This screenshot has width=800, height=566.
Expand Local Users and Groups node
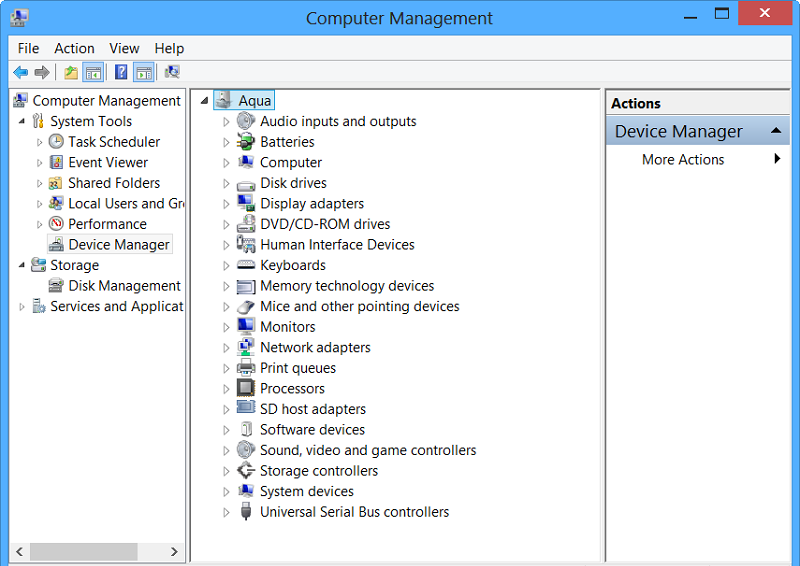pyautogui.click(x=39, y=204)
